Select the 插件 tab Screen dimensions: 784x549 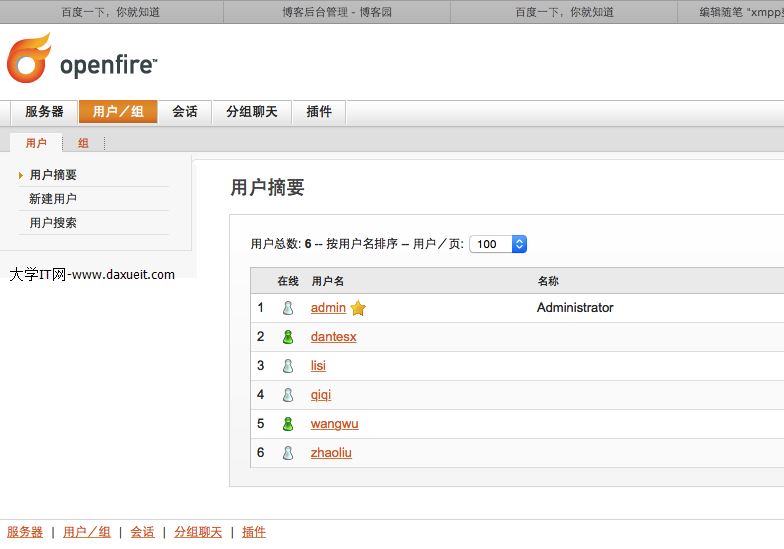(x=319, y=112)
